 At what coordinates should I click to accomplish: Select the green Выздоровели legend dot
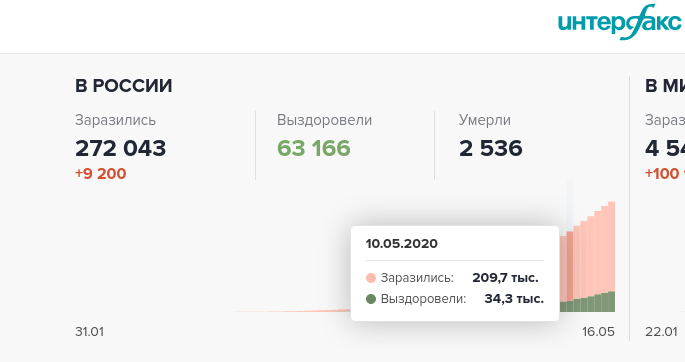tap(371, 299)
